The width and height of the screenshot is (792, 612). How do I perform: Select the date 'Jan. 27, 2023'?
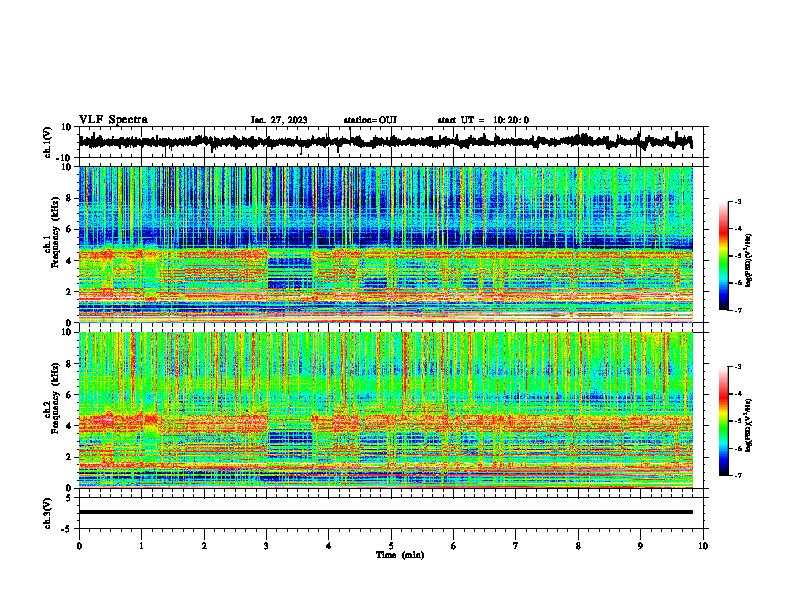279,120
